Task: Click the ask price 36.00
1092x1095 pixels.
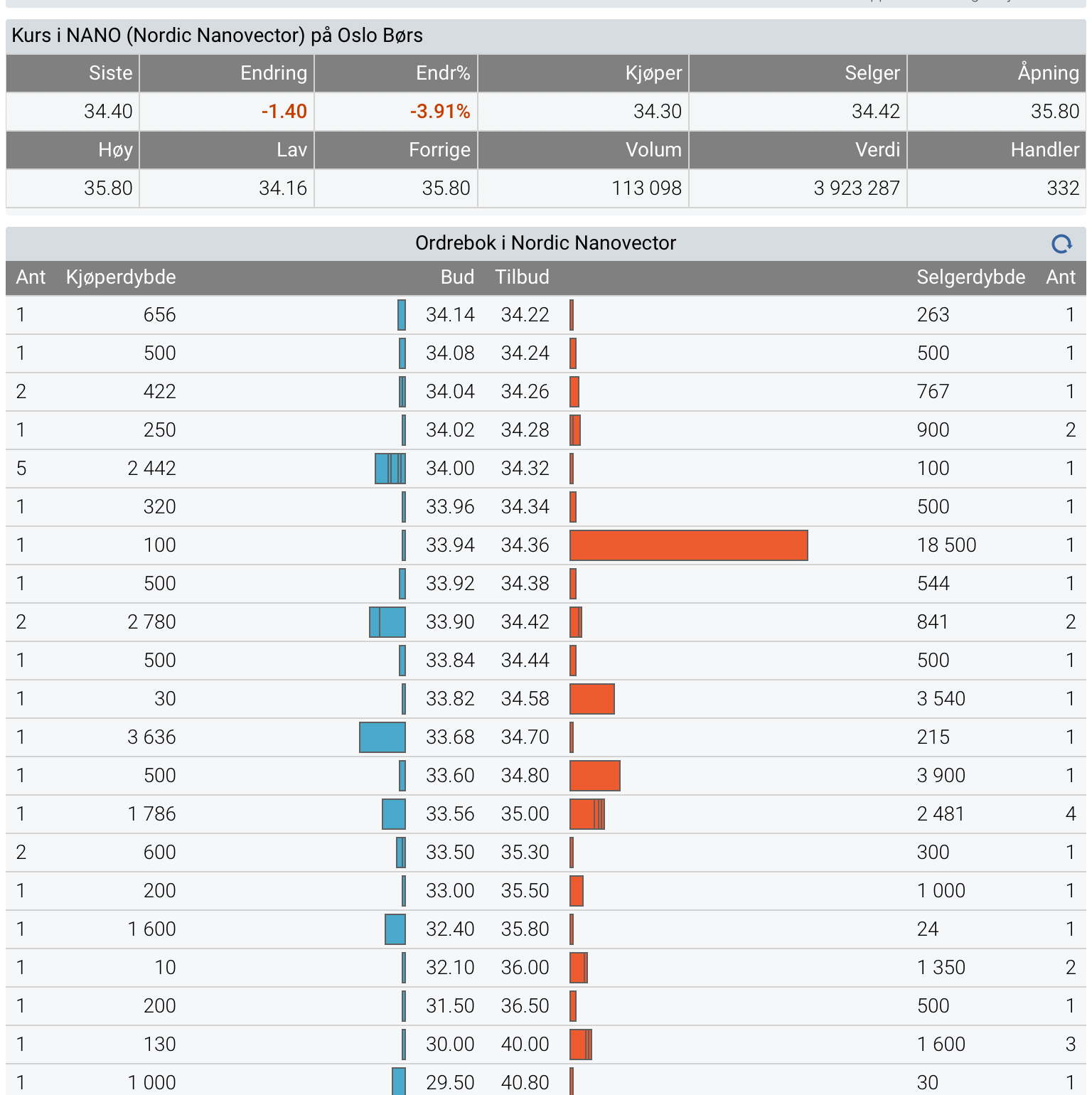Action: 525,968
